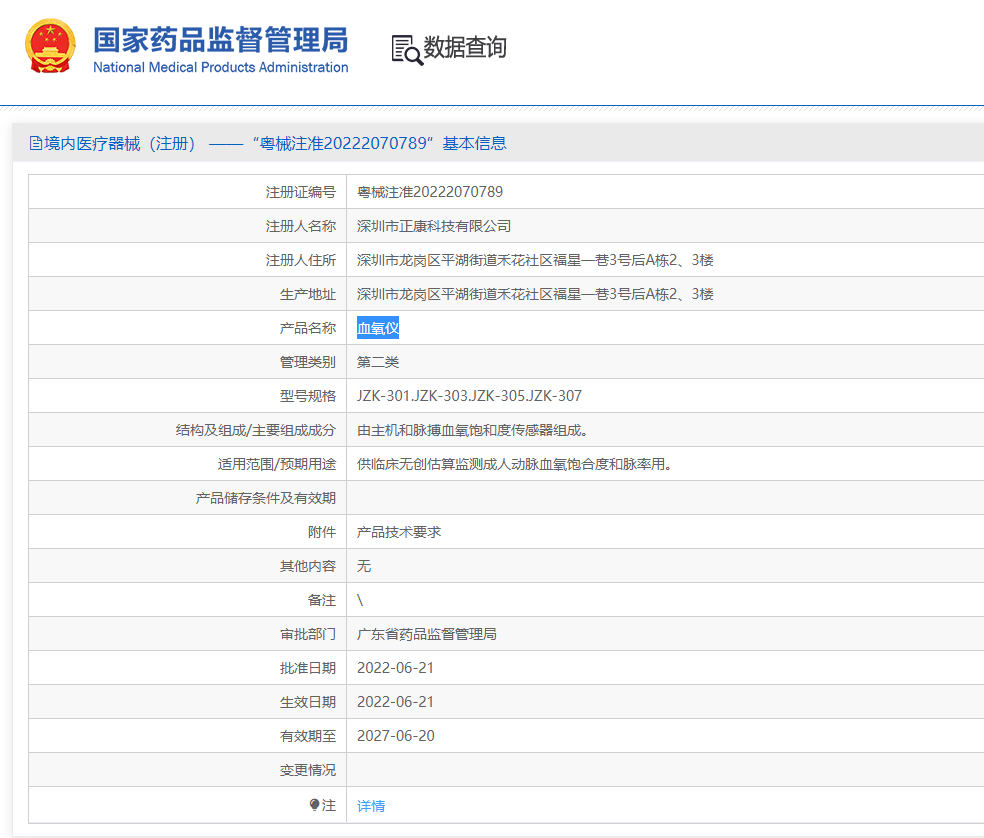Click the national emblem logo
984x838 pixels.
click(50, 47)
